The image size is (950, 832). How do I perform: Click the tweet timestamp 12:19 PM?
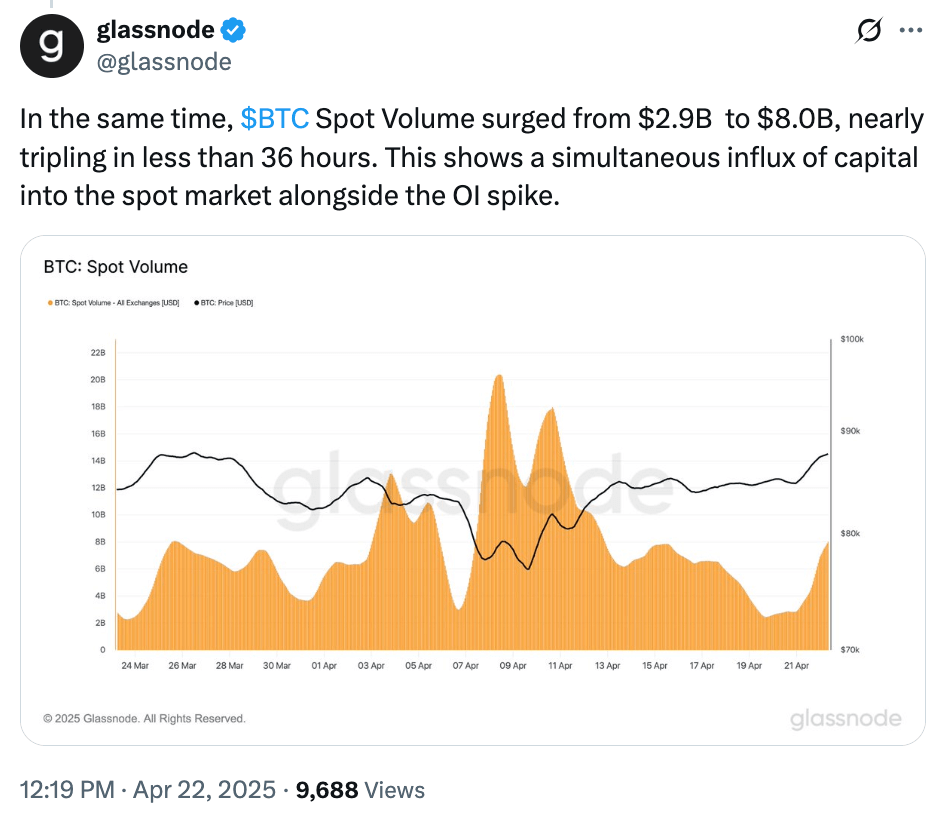66,790
